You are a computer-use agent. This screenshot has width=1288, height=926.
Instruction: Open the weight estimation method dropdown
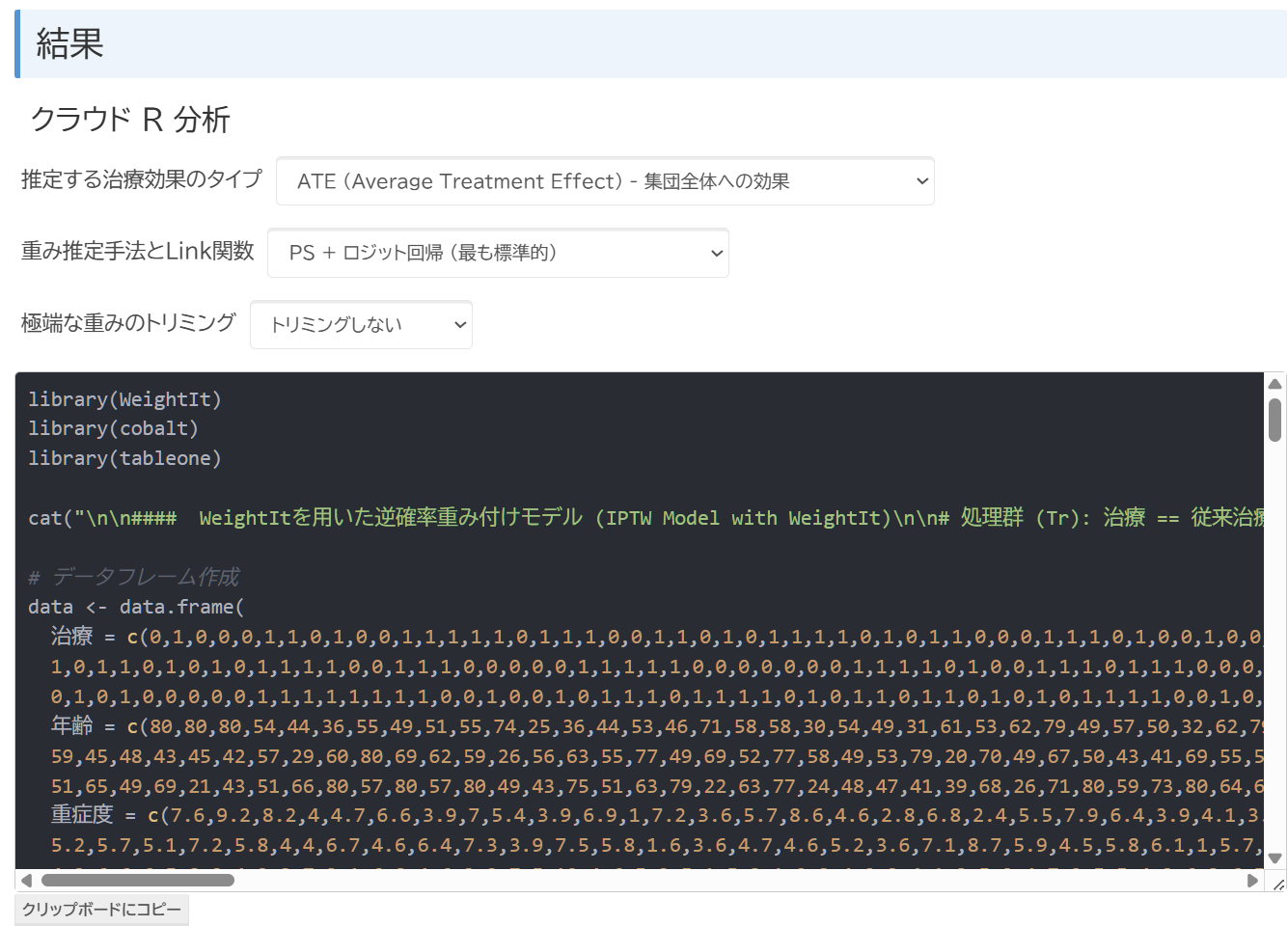[497, 253]
